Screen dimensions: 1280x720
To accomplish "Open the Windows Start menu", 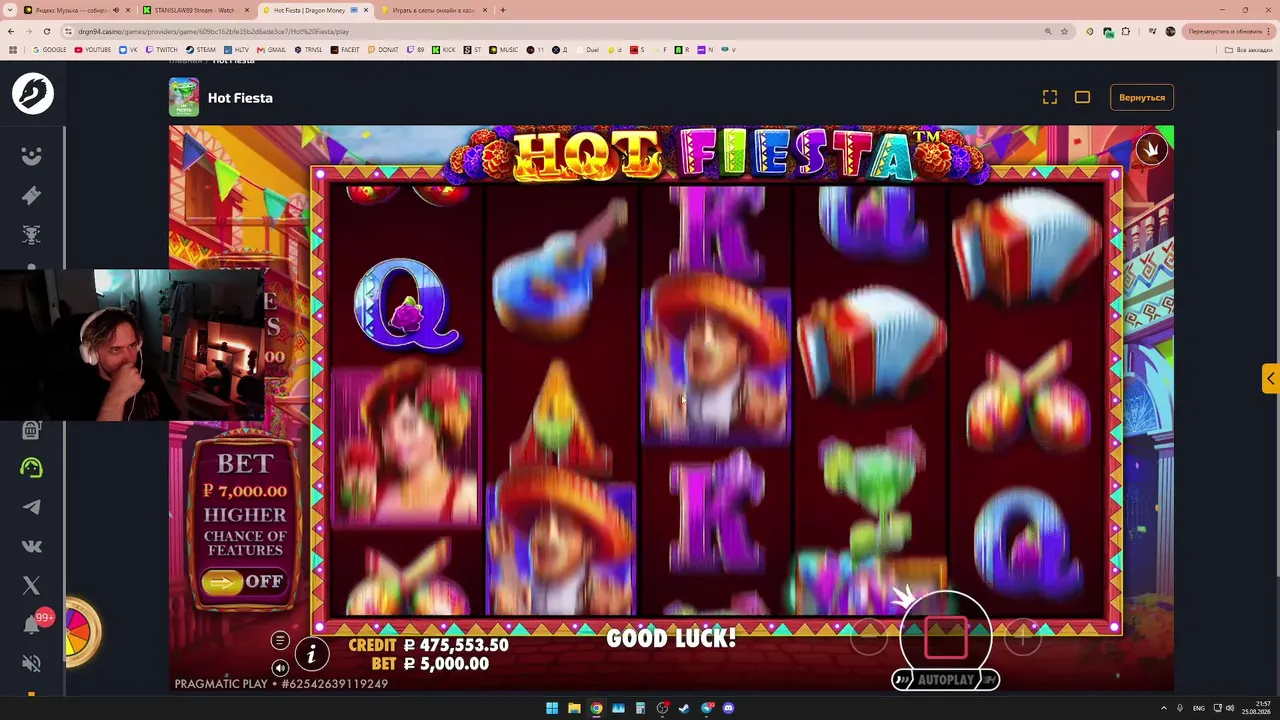I will (x=552, y=708).
